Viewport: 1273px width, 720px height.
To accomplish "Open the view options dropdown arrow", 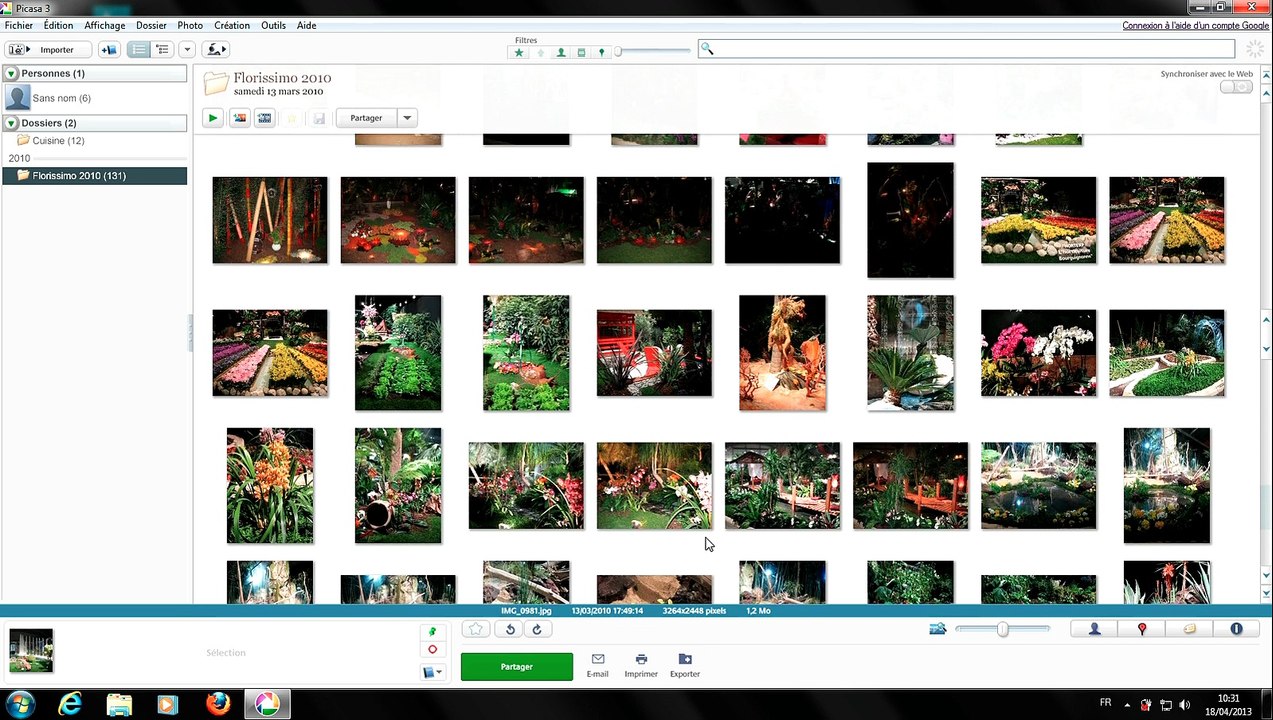I will click(x=186, y=49).
